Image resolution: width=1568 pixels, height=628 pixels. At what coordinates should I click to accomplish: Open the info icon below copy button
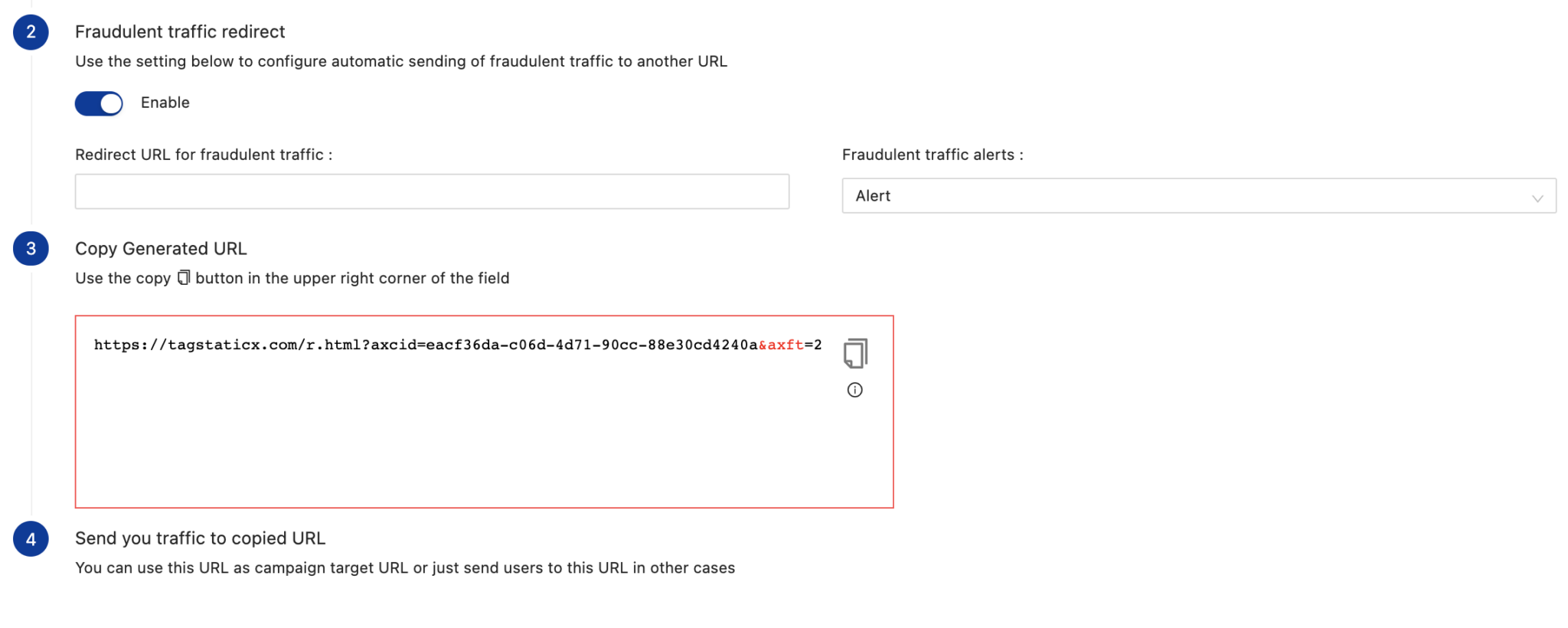pyautogui.click(x=855, y=391)
